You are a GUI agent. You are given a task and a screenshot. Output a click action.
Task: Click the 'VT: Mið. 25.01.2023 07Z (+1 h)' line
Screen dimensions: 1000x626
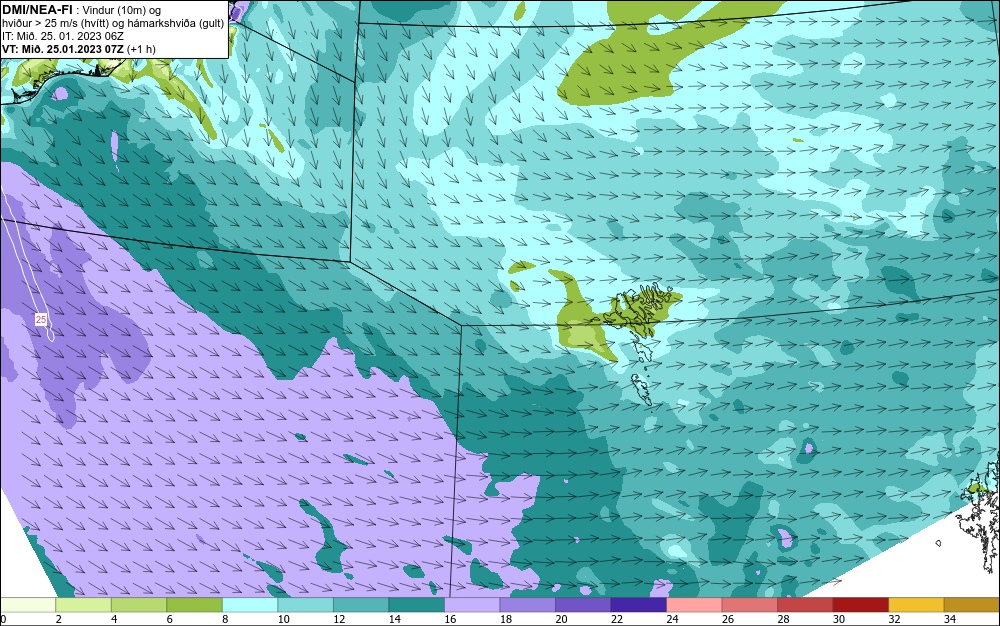point(78,49)
